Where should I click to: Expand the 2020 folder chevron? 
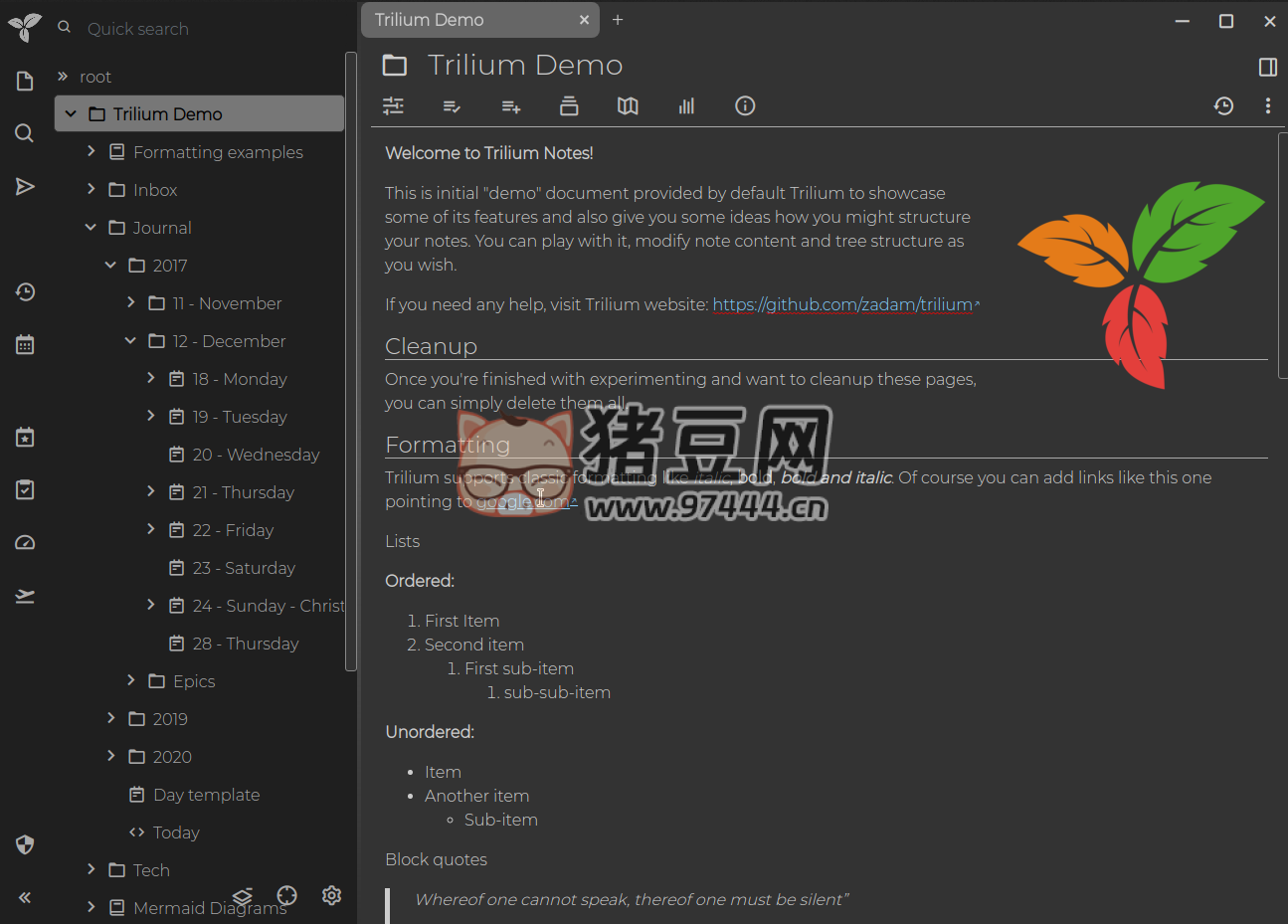click(110, 756)
